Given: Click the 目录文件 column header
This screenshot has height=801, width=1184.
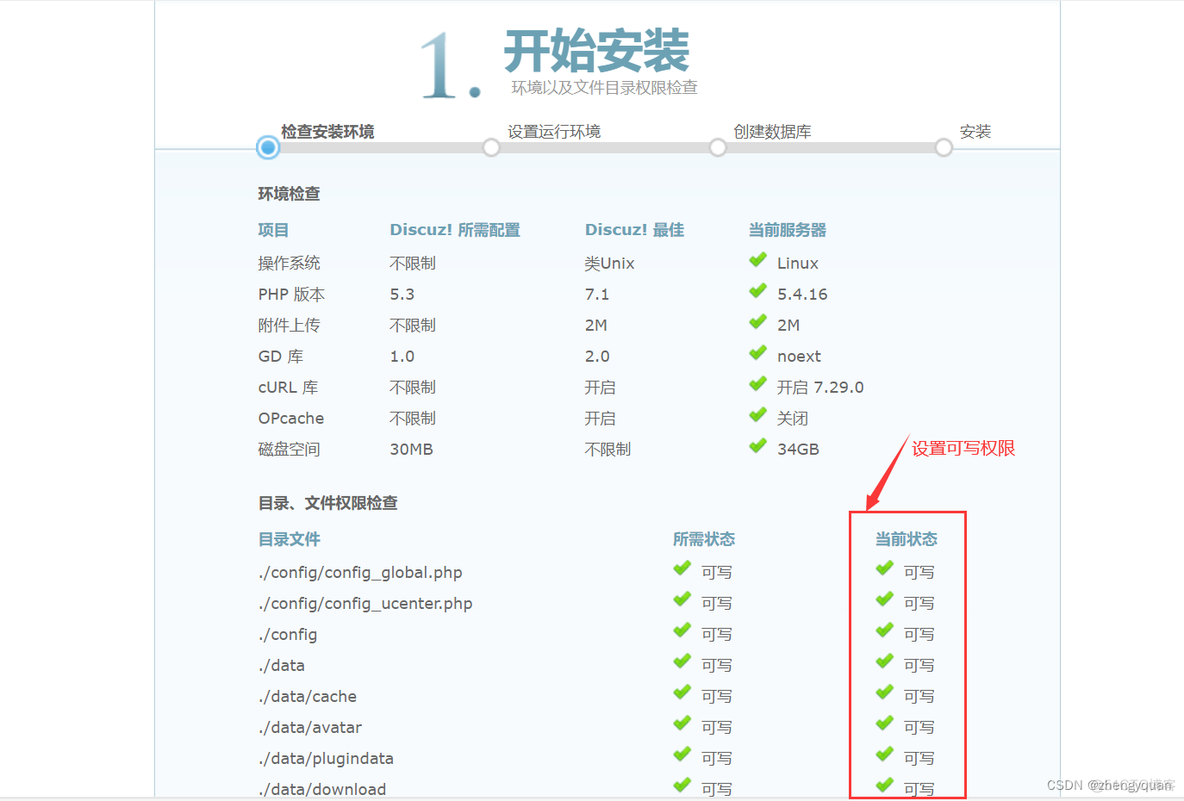Looking at the screenshot, I should [x=289, y=539].
